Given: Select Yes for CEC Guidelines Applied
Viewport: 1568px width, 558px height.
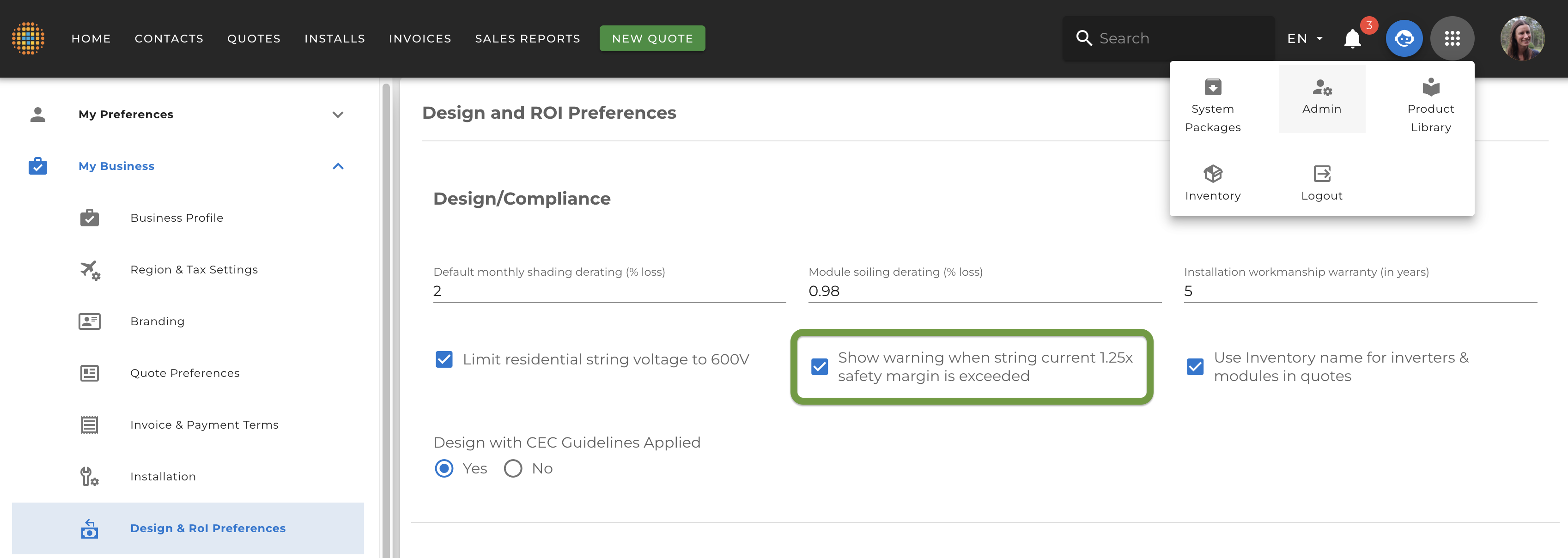Looking at the screenshot, I should coord(444,468).
